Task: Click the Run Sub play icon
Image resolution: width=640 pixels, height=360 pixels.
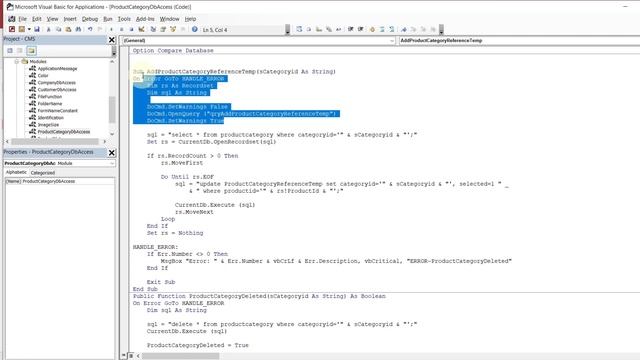Action: click(111, 29)
